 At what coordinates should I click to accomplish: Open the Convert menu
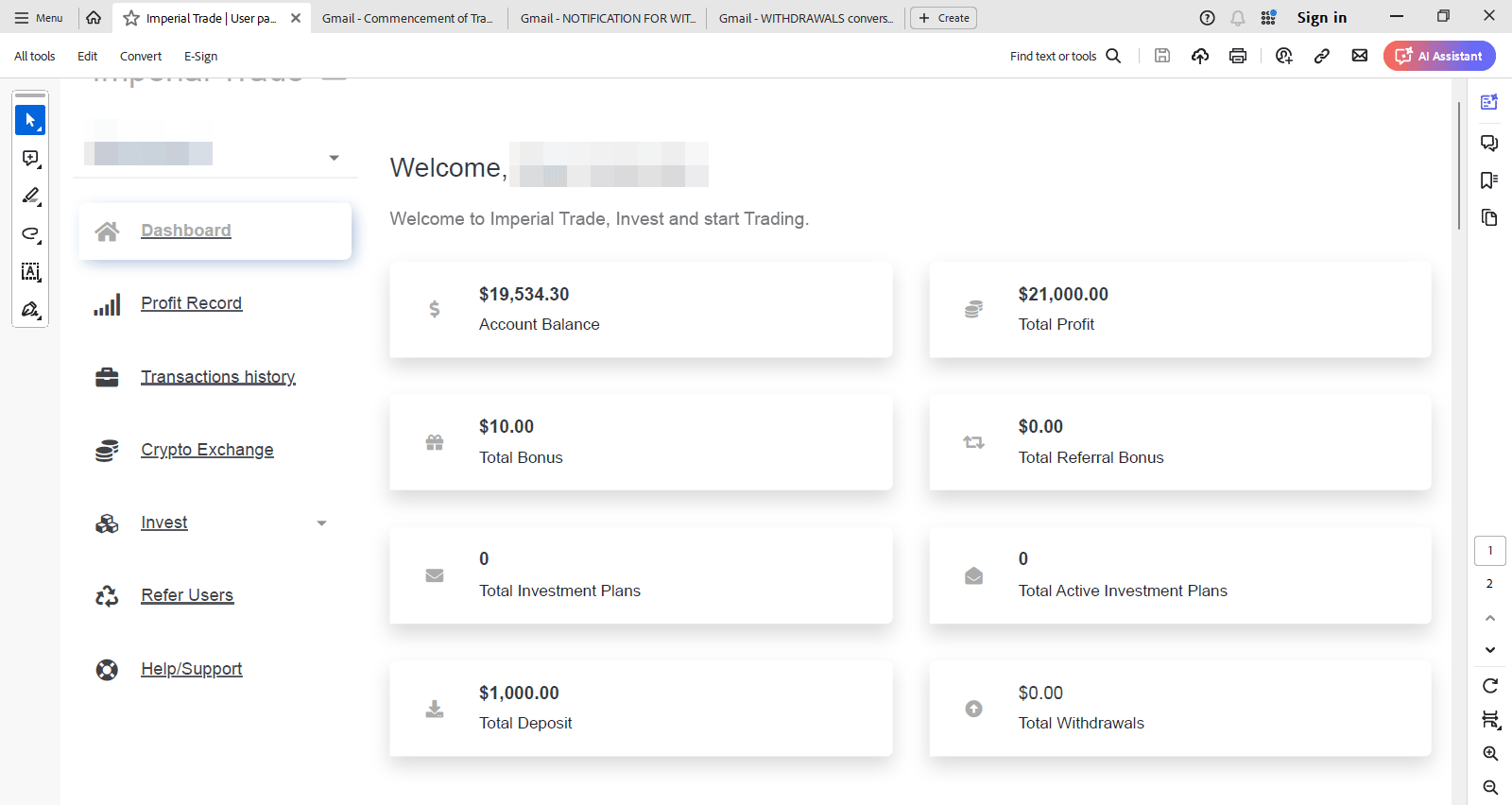click(x=141, y=57)
